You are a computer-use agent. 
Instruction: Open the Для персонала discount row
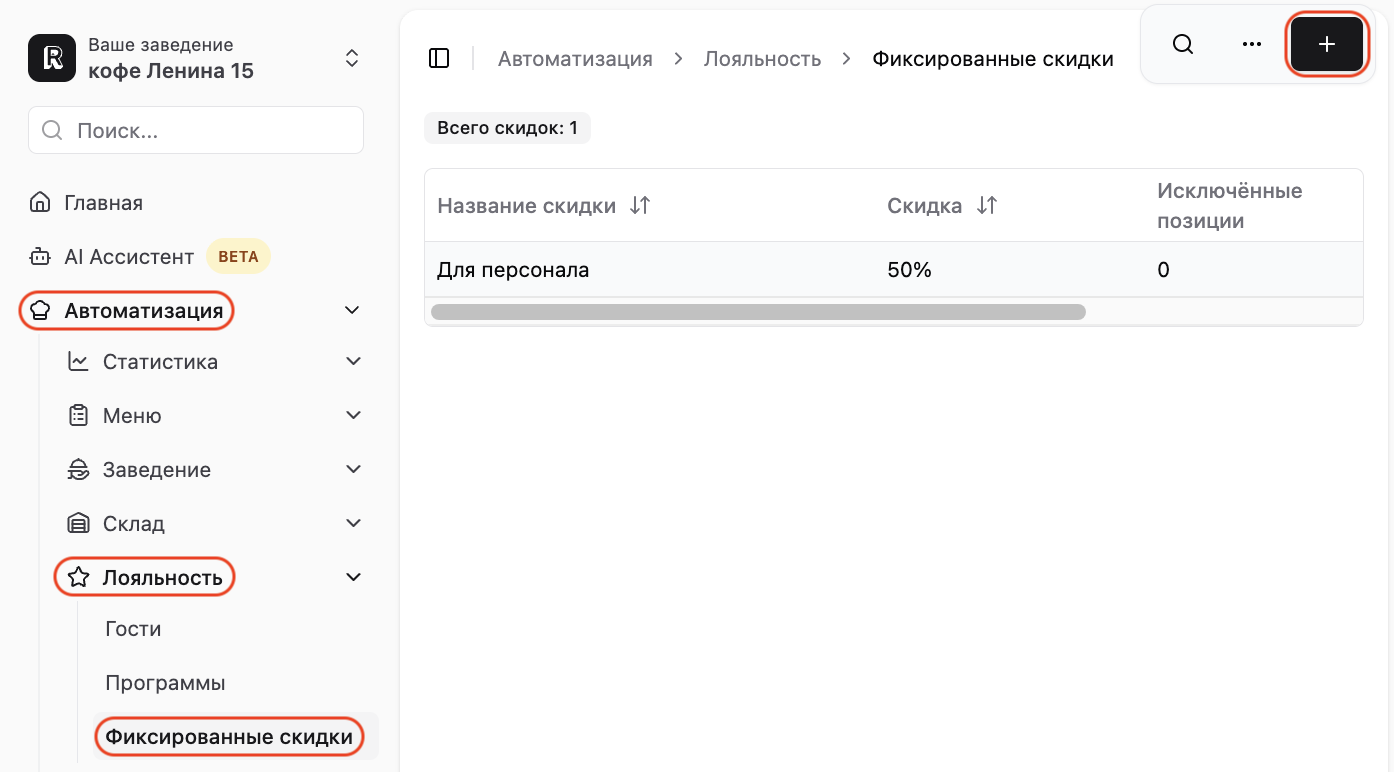pyautogui.click(x=893, y=270)
